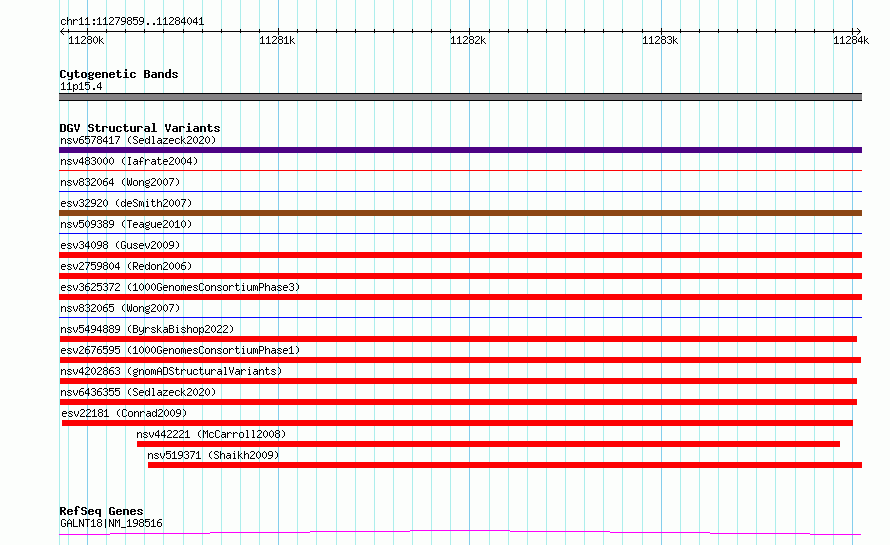Click the nsv509389 (Teague2010) label
Viewport: 890px width, 545px height.
pyautogui.click(x=126, y=224)
